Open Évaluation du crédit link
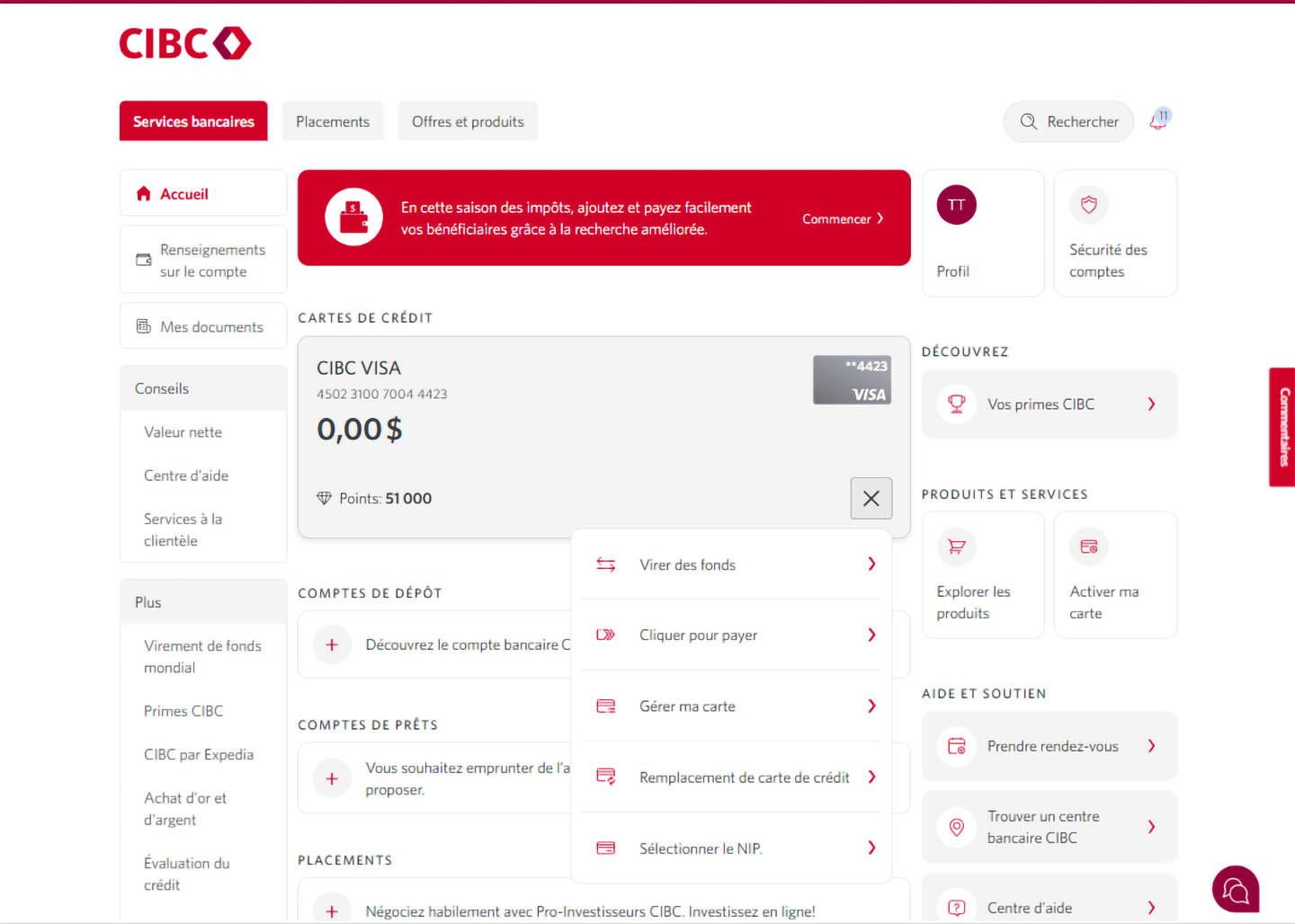 187,874
